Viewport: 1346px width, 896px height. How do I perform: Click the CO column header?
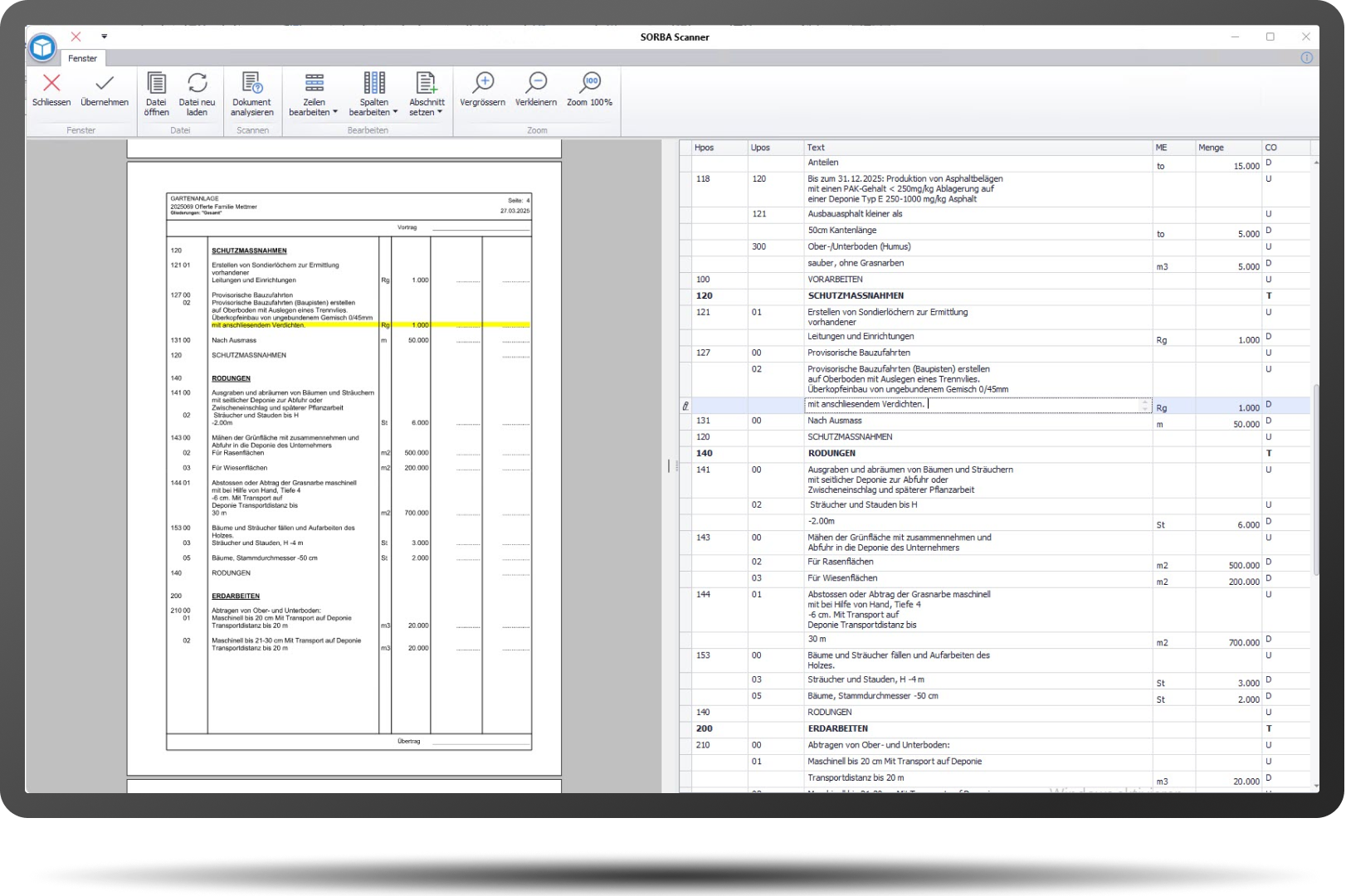pyautogui.click(x=1285, y=148)
